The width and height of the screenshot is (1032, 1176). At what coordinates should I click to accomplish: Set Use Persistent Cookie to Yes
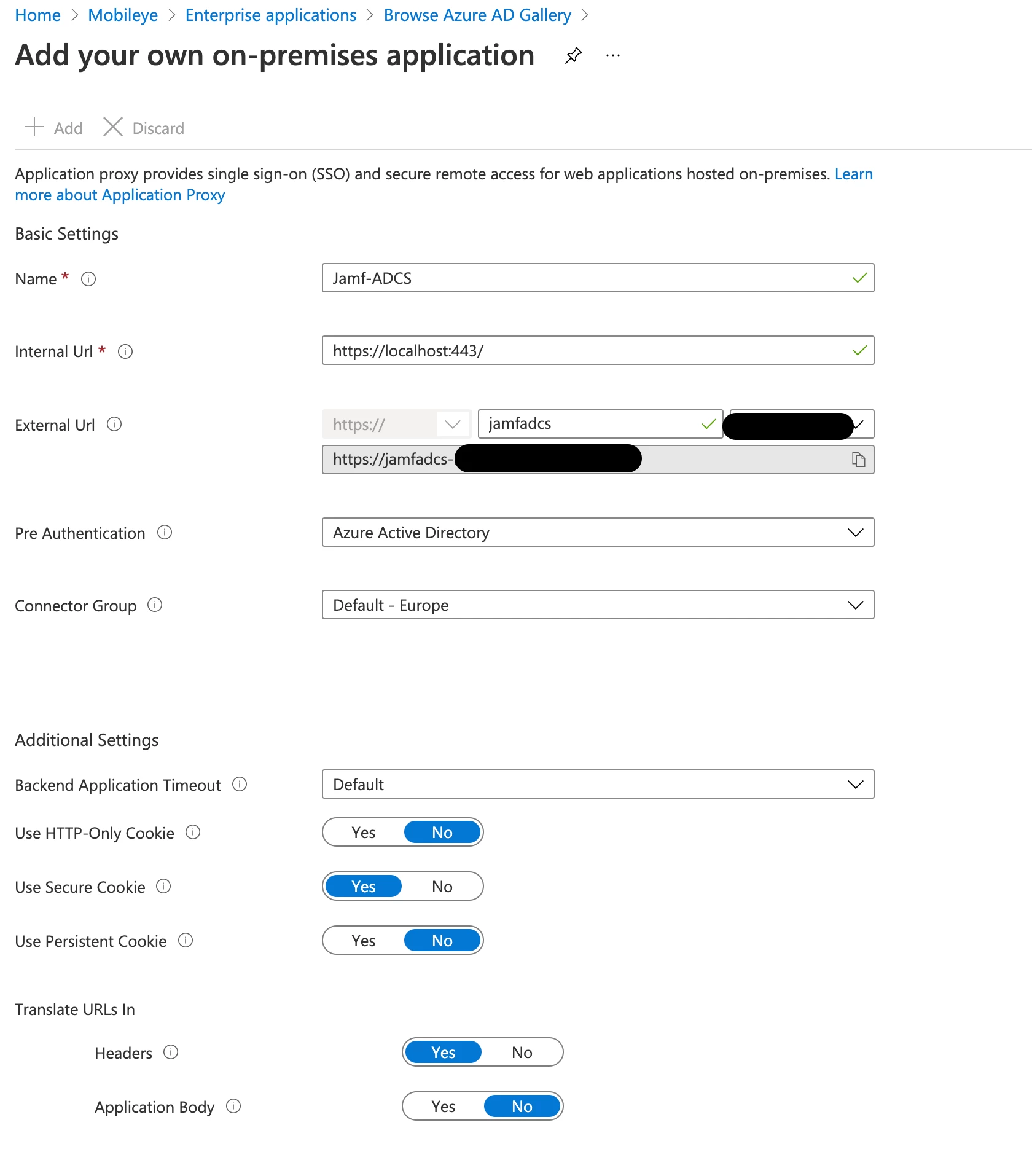pos(364,941)
